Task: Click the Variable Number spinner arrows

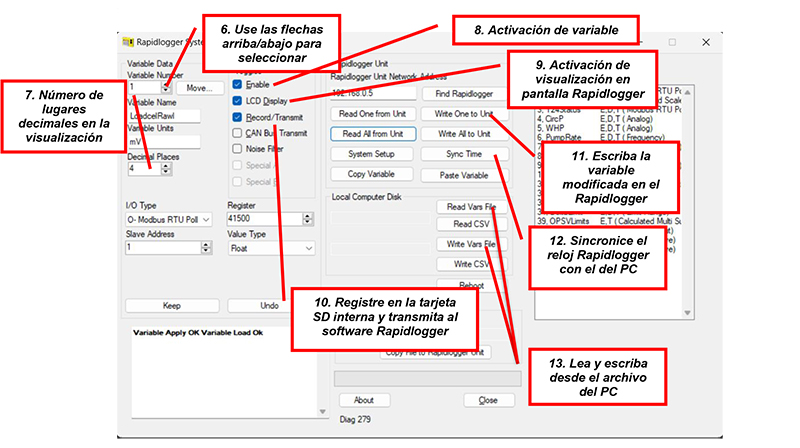Action: pyautogui.click(x=166, y=87)
